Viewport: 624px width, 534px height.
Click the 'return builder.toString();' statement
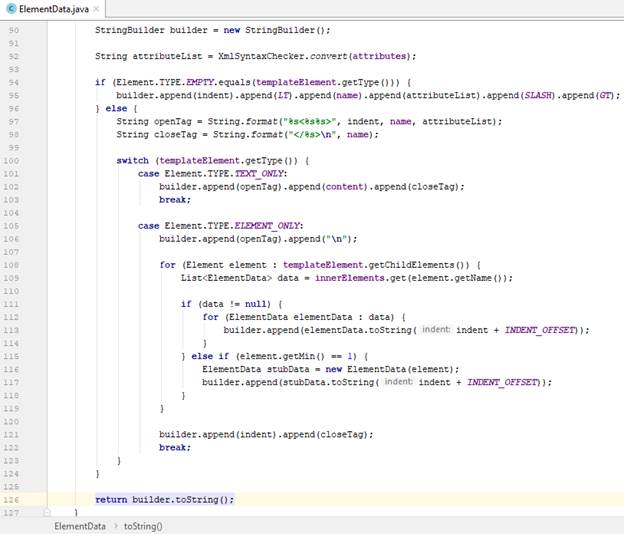[x=165, y=499]
